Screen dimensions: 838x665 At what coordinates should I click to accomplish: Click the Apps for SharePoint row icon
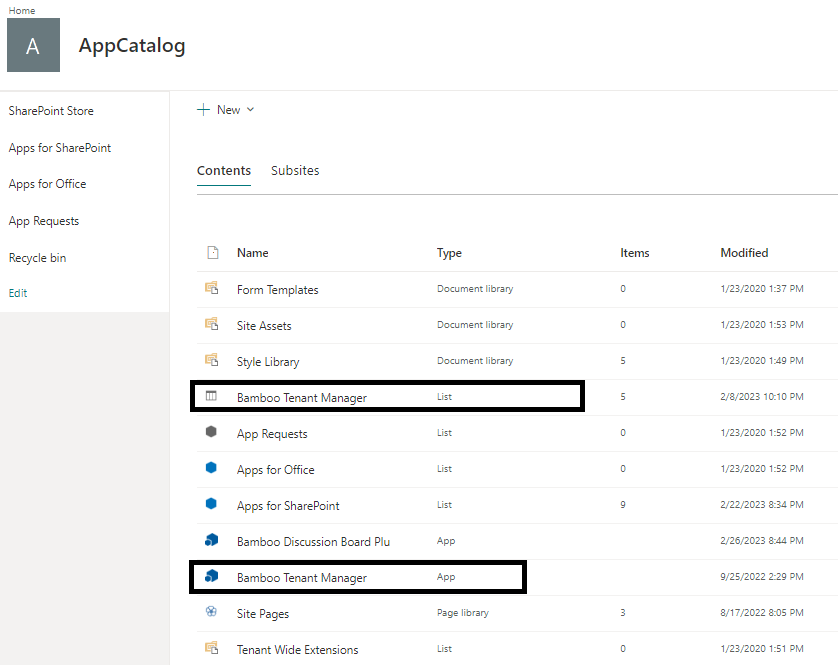[211, 504]
